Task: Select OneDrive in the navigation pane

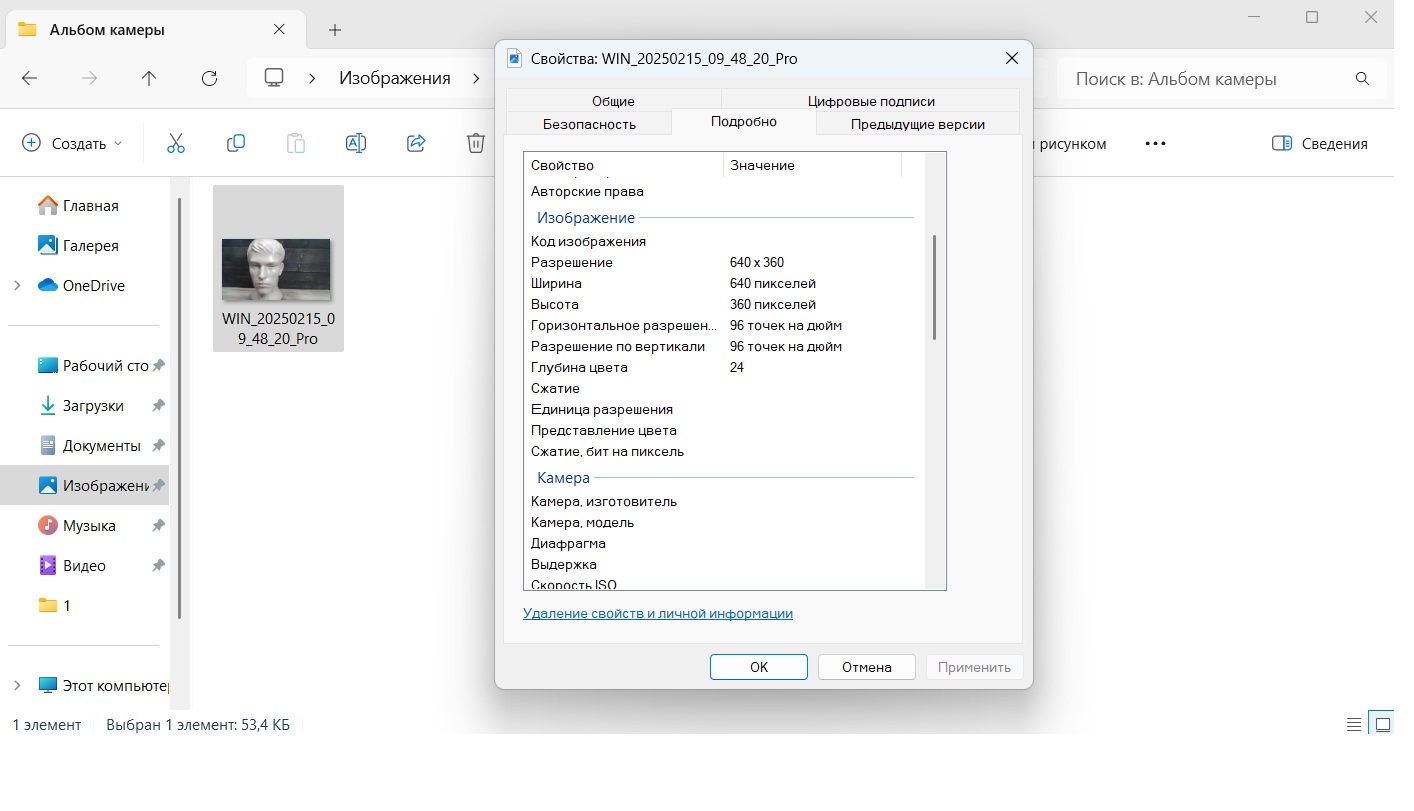Action: click(81, 286)
